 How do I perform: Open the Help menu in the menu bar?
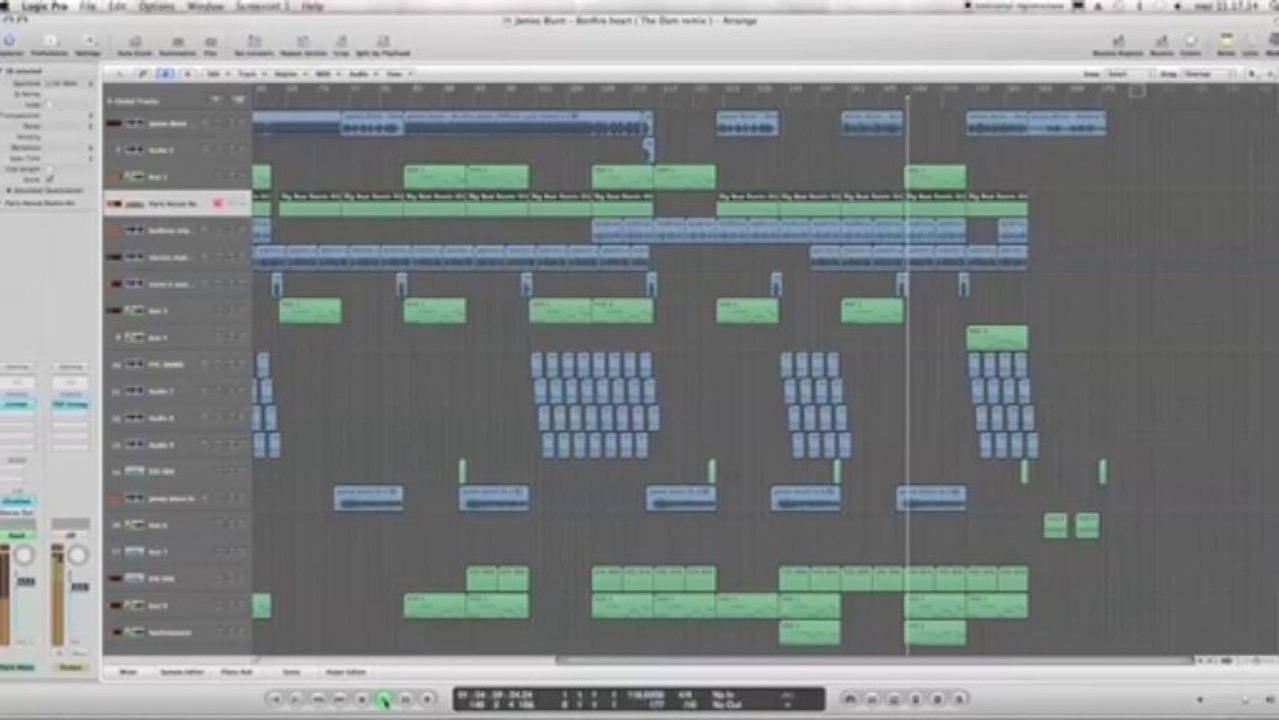(312, 6)
